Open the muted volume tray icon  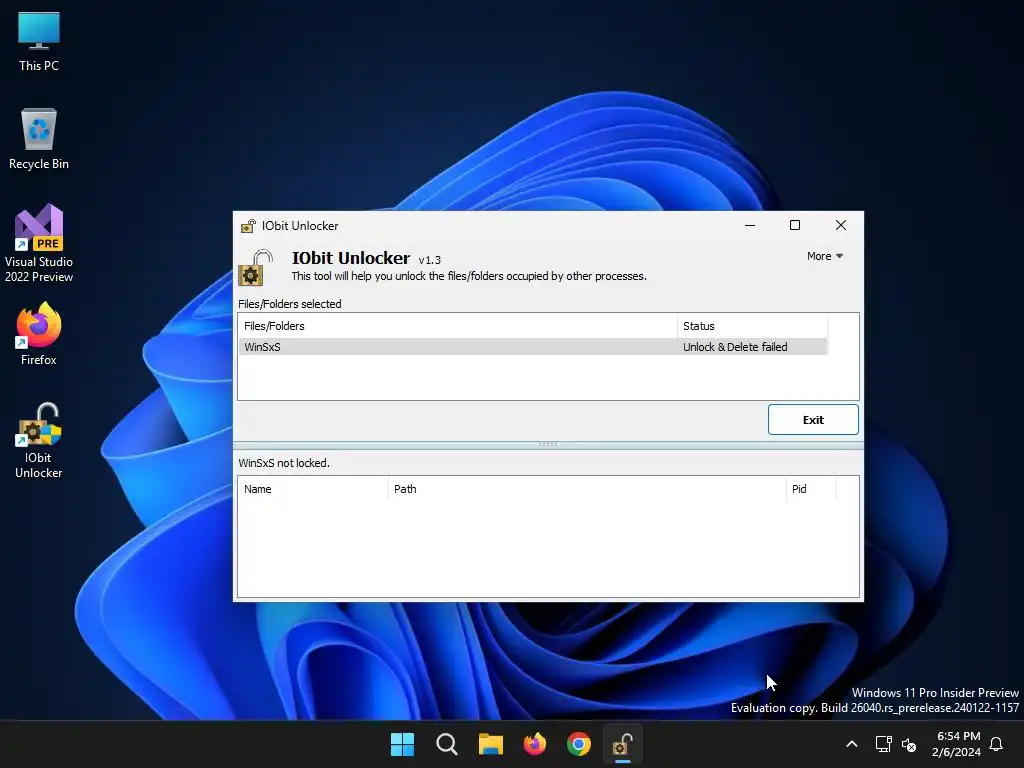coord(909,744)
